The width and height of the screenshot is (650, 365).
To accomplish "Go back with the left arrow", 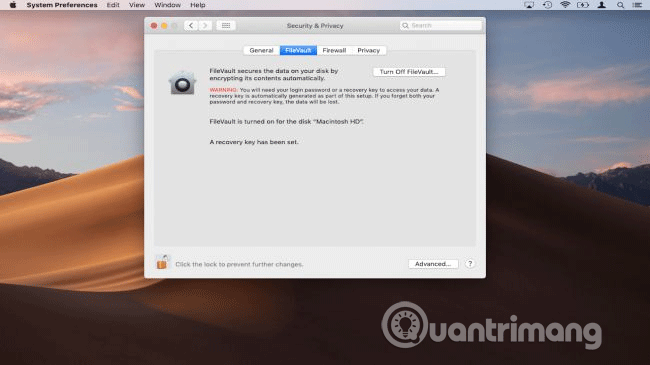I will click(191, 25).
